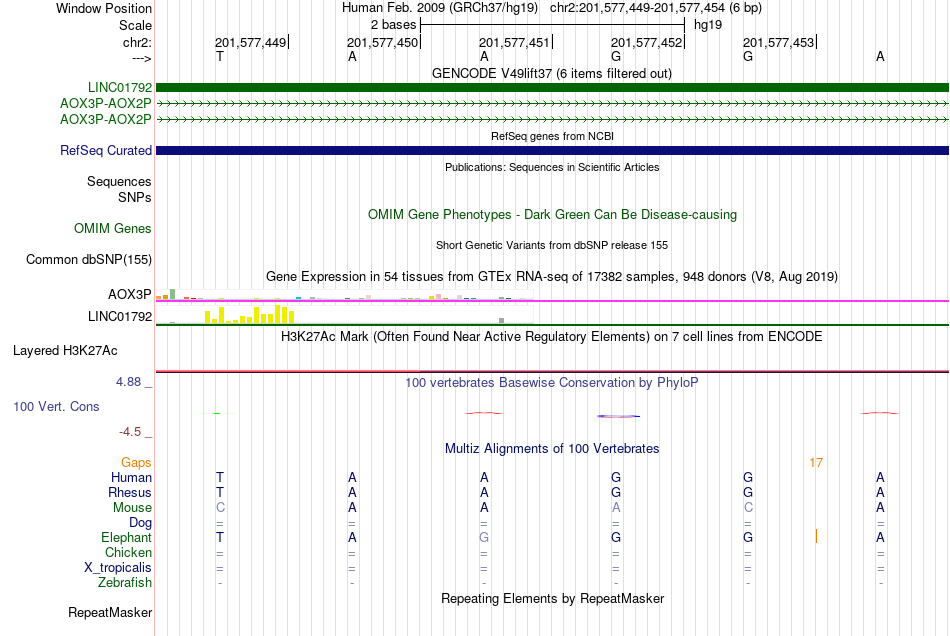Image resolution: width=950 pixels, height=636 pixels.
Task: Click the solid green LINC01792 gene bar
Action: [552, 87]
